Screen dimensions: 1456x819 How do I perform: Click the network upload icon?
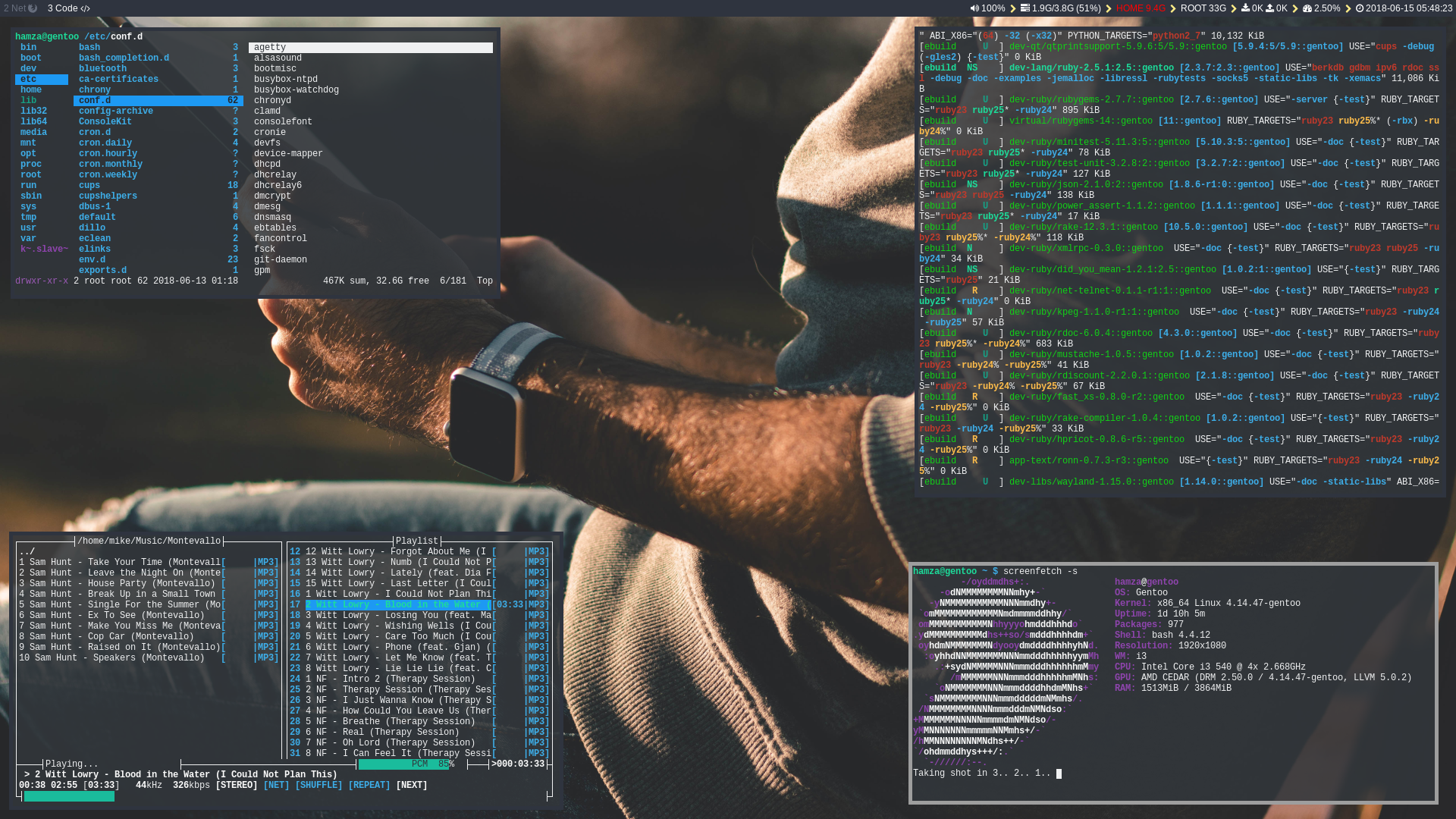(x=1270, y=8)
